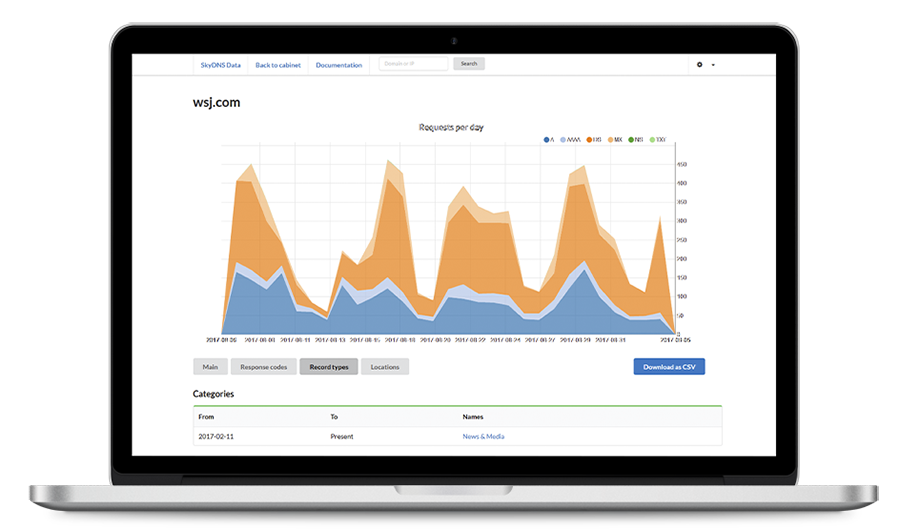The height and width of the screenshot is (529, 900).
Task: Toggle the MX record legend dot
Action: [x=611, y=139]
